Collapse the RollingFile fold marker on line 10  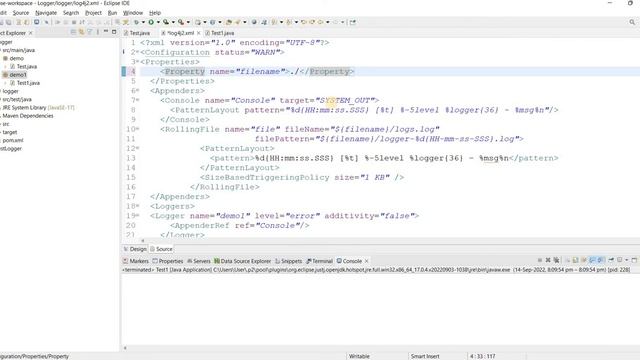(x=138, y=129)
